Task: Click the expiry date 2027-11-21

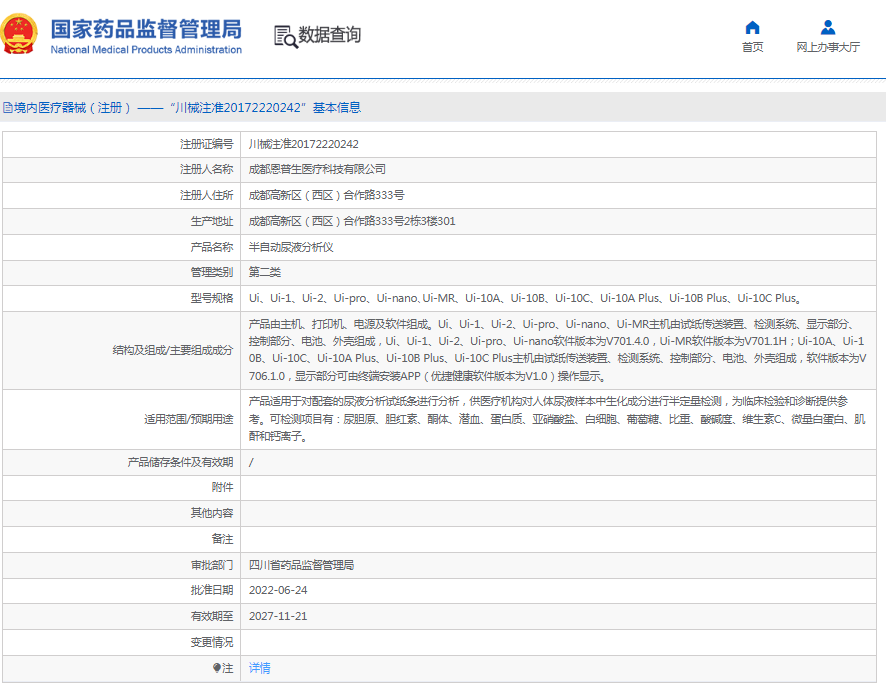Action: pos(277,616)
